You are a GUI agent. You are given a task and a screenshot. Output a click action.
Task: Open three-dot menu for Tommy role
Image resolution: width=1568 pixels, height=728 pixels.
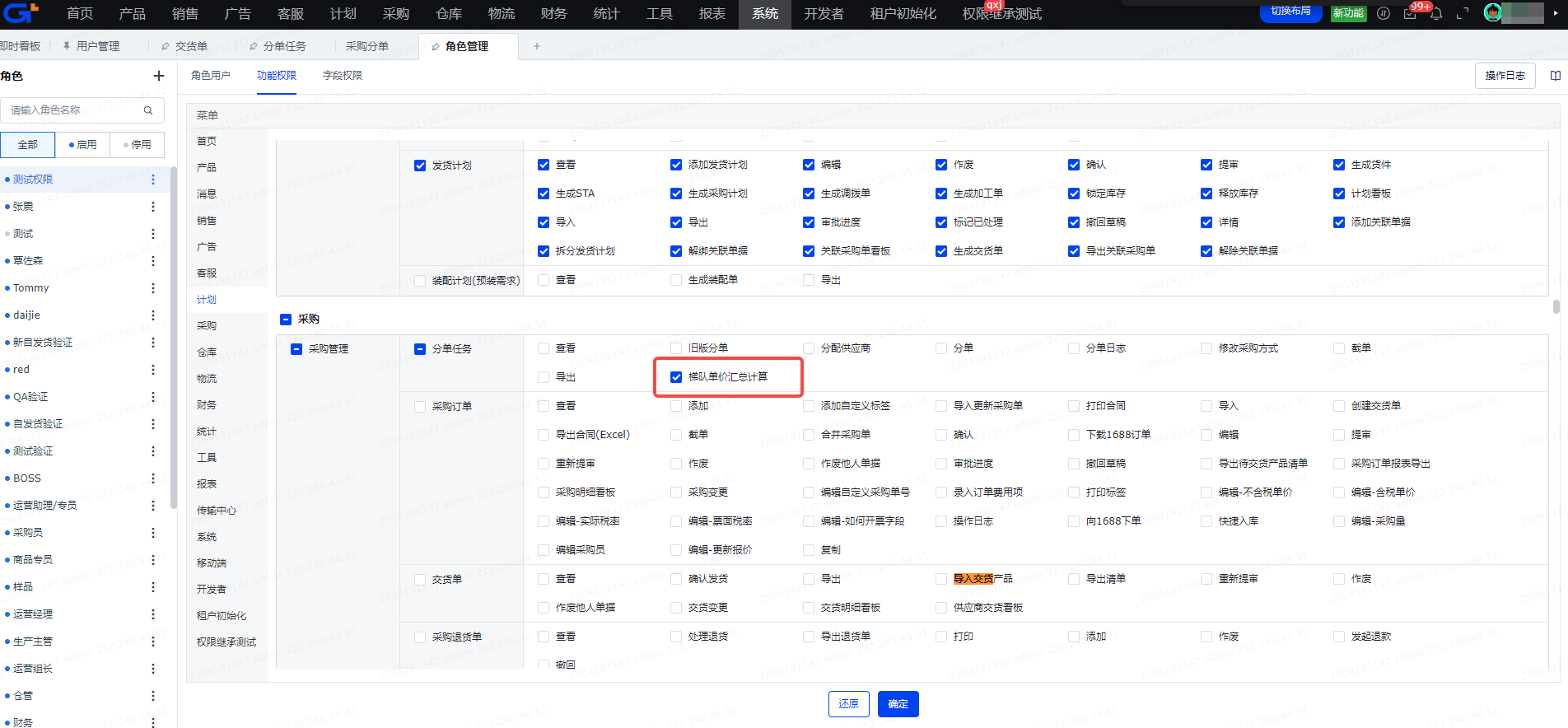[153, 287]
